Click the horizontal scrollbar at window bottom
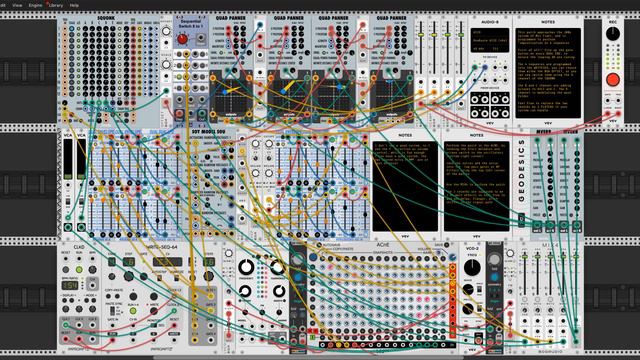The width and height of the screenshot is (640, 360). tap(308, 358)
